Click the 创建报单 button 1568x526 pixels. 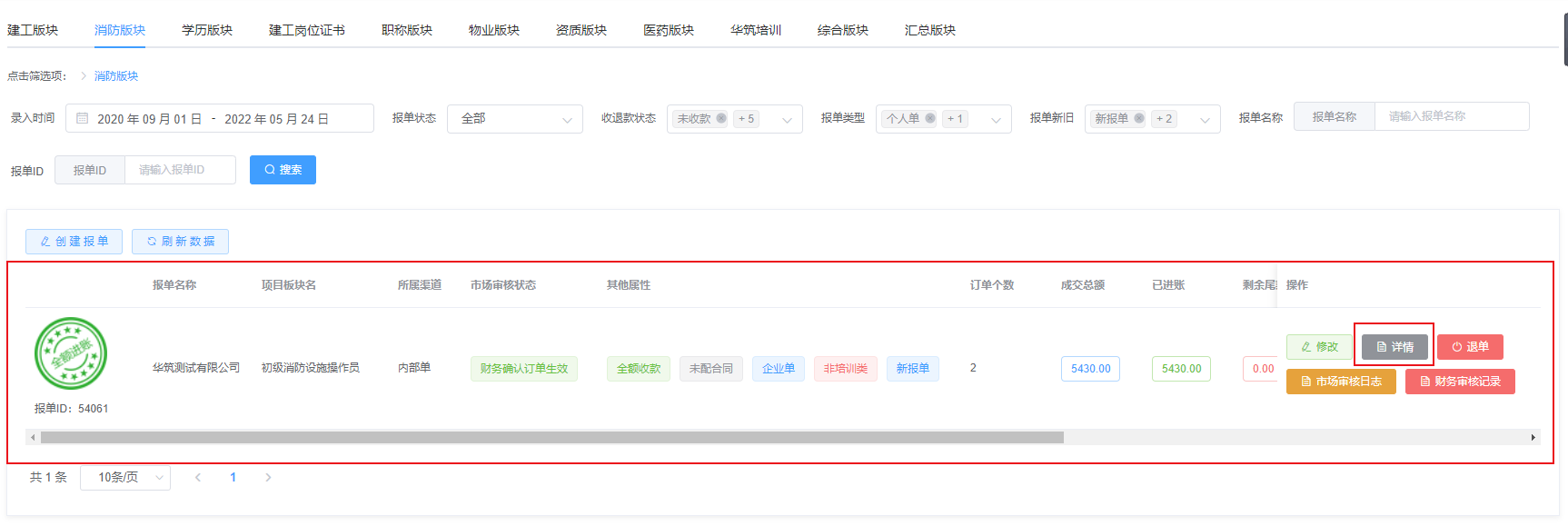point(74,242)
